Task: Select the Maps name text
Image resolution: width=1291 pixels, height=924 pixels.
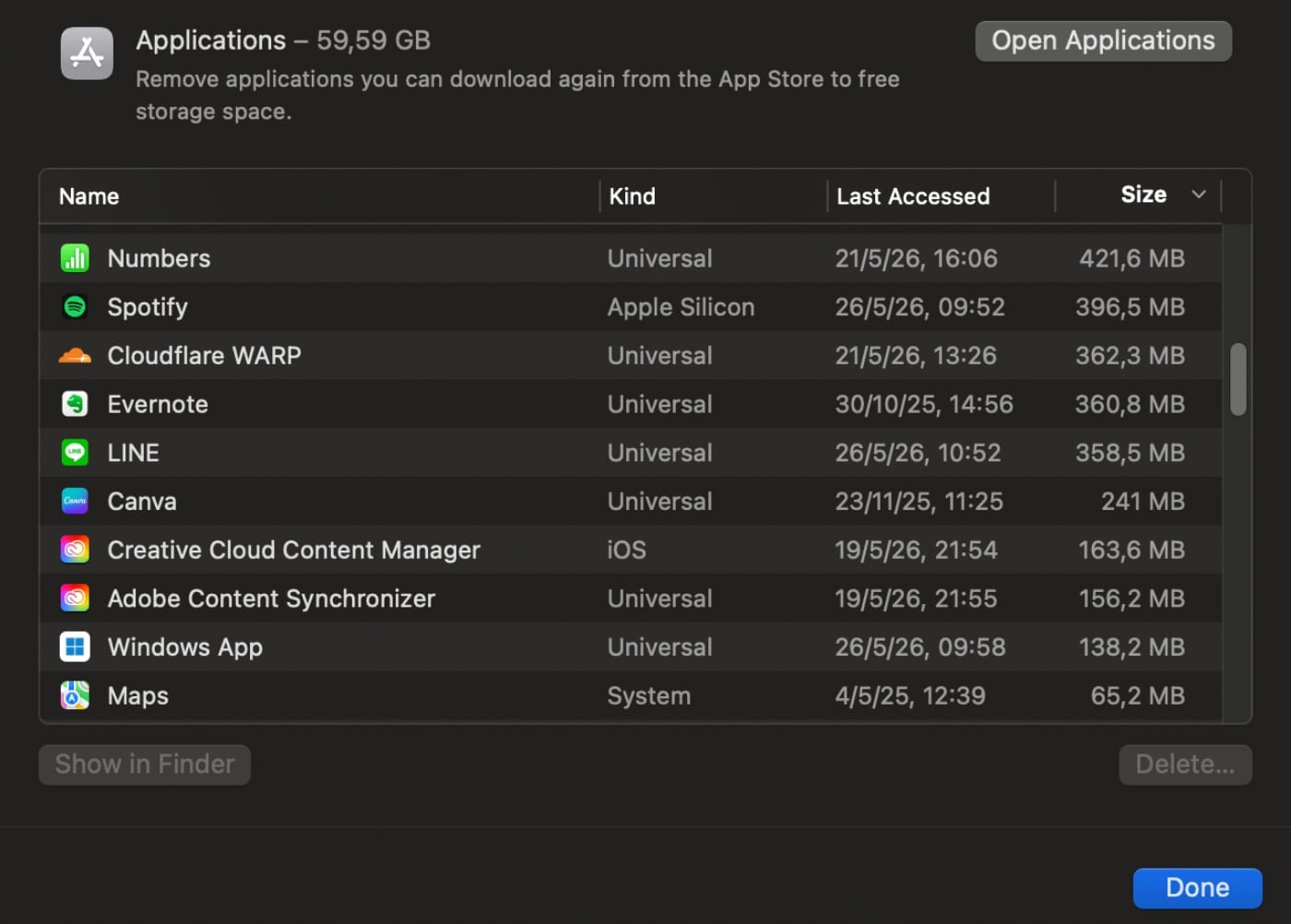Action: click(x=137, y=696)
